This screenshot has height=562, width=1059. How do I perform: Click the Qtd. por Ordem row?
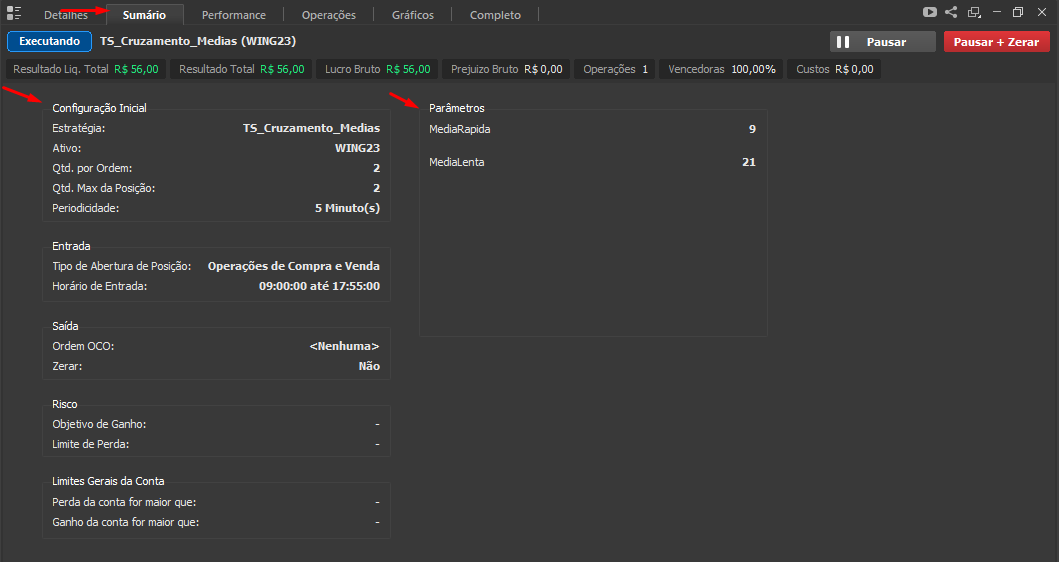pos(216,168)
